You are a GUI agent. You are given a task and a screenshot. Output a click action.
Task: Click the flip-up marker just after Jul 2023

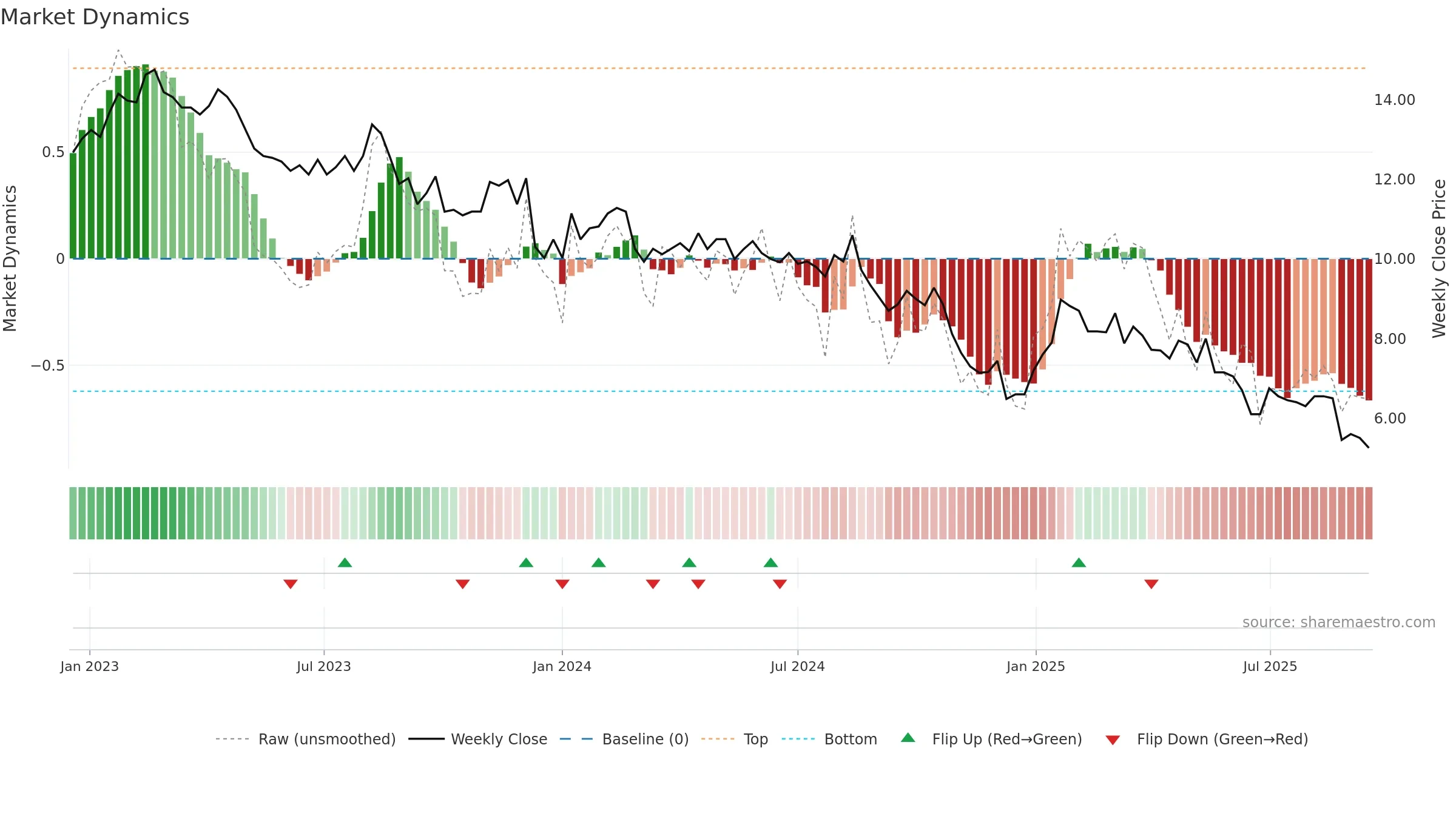pos(345,562)
